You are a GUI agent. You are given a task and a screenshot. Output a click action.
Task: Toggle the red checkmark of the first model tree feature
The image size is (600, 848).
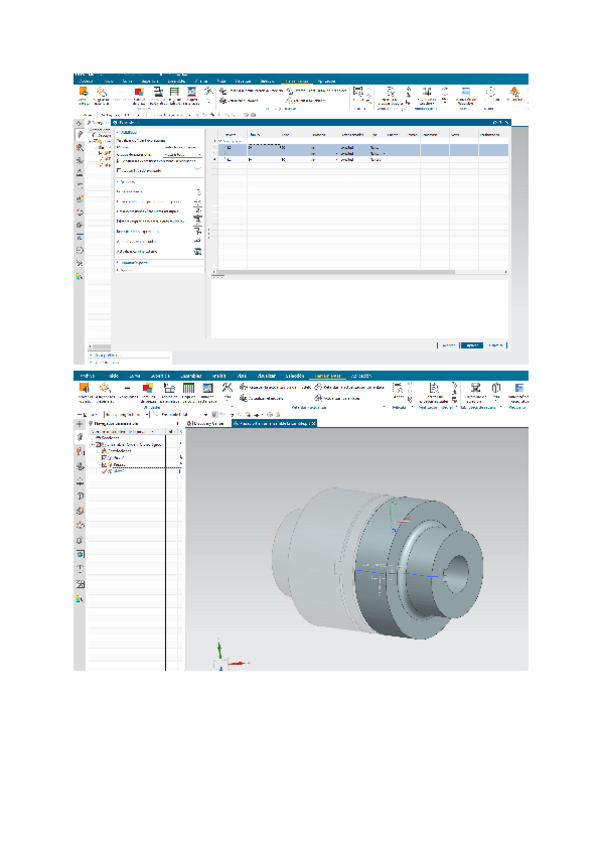coord(104,457)
